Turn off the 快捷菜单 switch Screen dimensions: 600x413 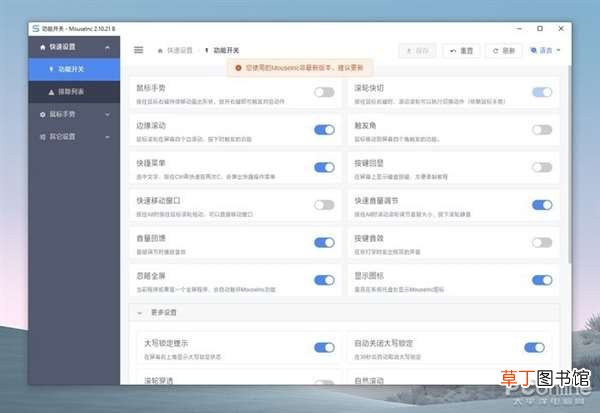coord(324,167)
